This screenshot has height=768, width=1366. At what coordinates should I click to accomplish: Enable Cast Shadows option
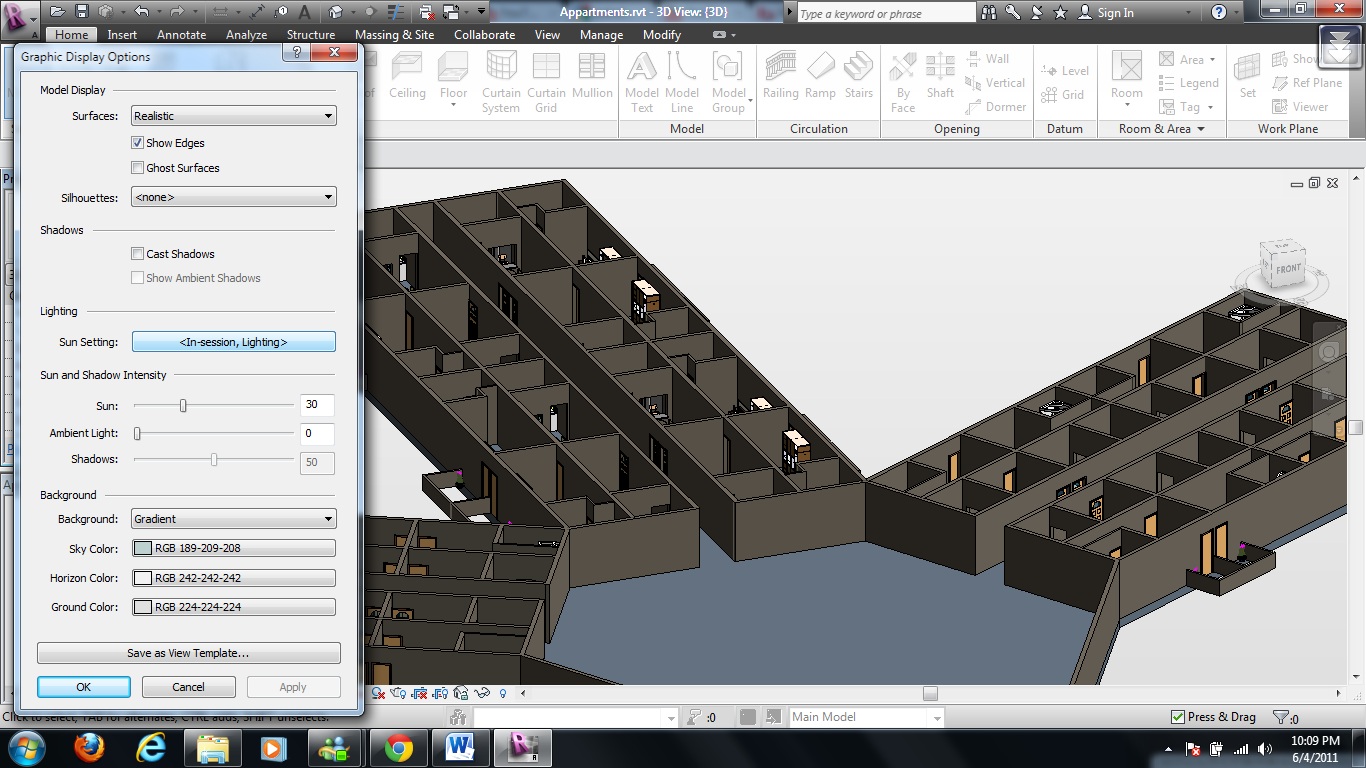pyautogui.click(x=138, y=254)
